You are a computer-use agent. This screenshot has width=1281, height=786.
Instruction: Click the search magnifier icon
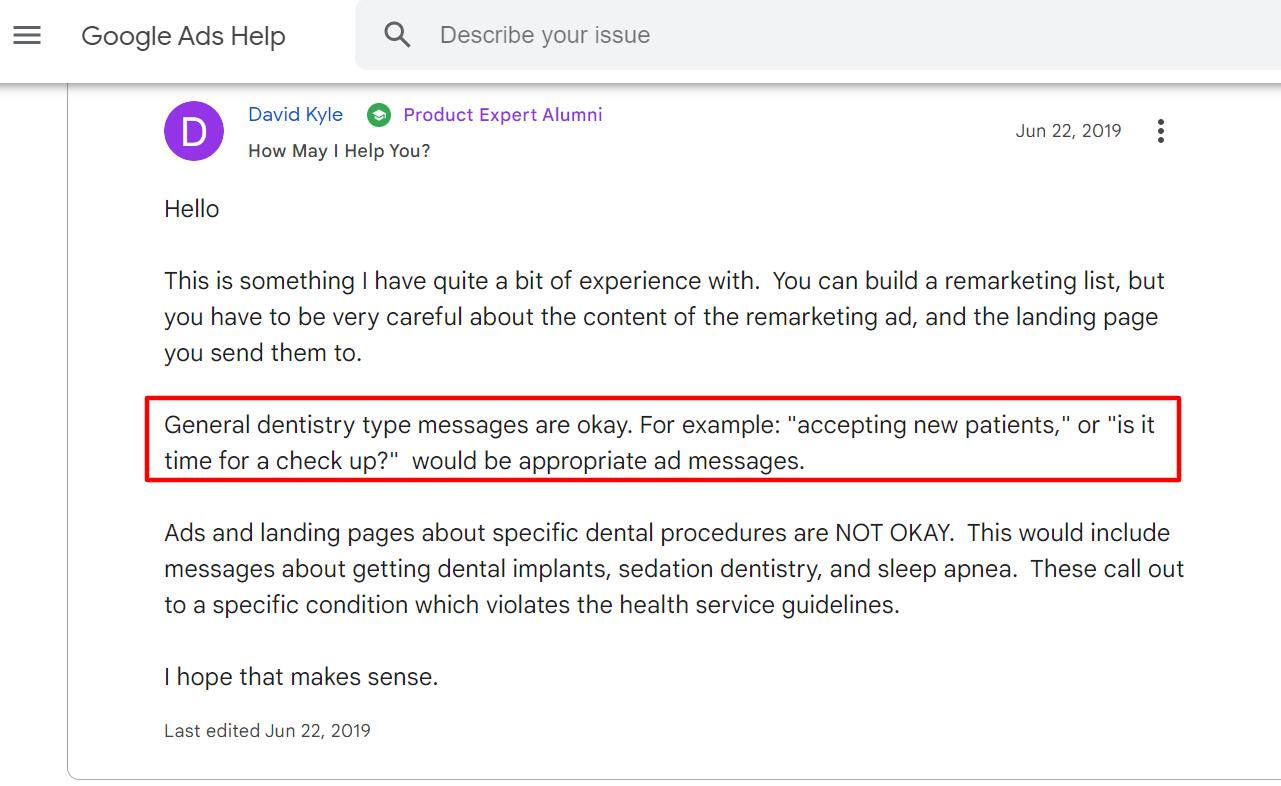click(x=397, y=35)
